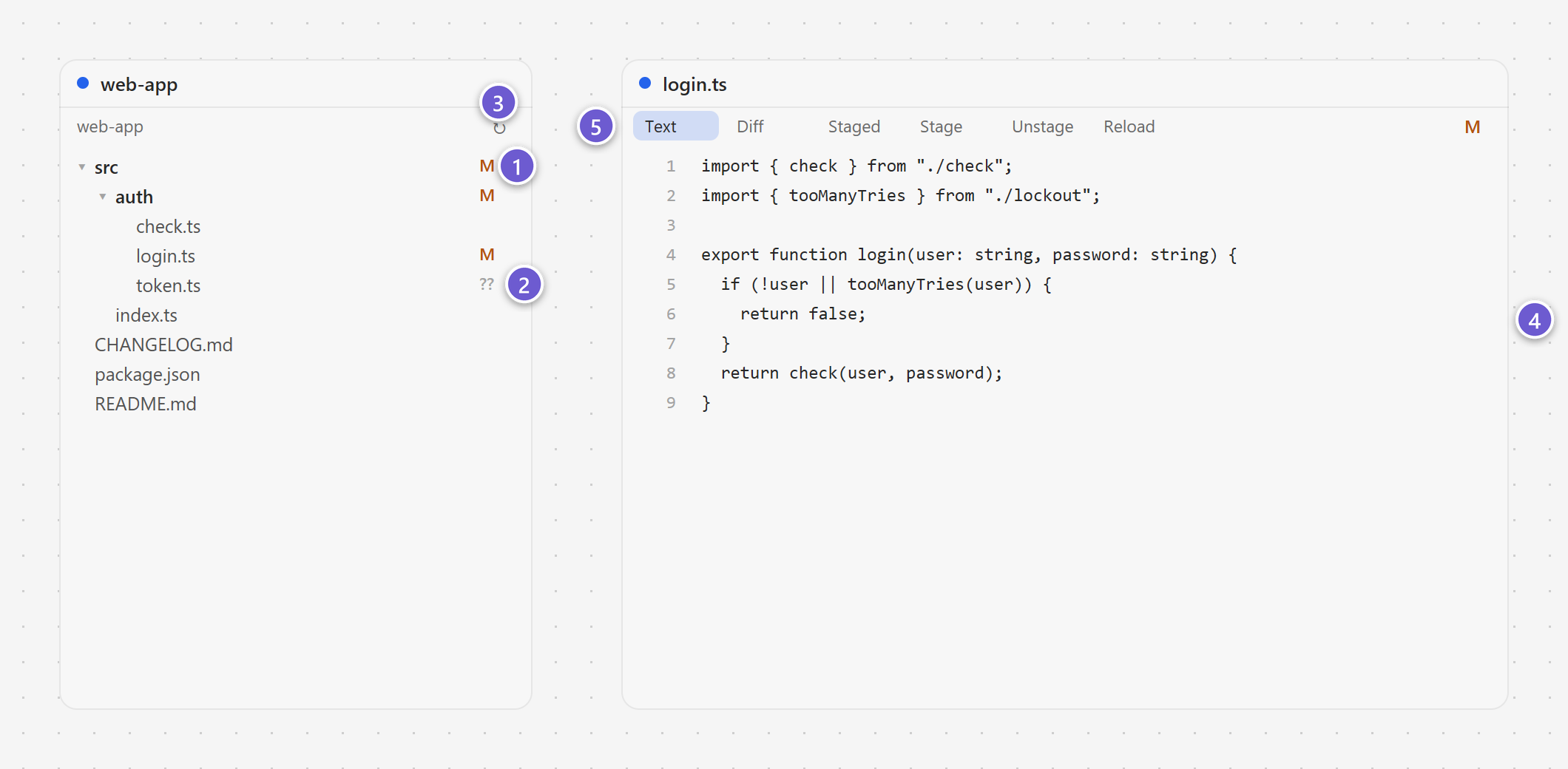Select login.ts in the file tree
The width and height of the screenshot is (1568, 769).
[165, 256]
